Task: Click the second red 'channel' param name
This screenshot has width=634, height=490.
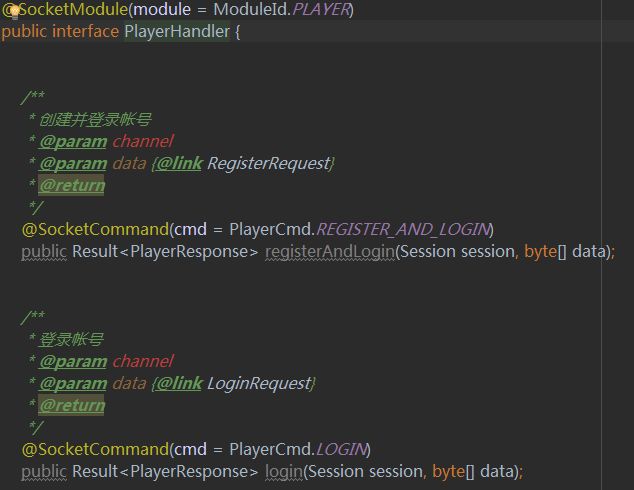Action: (143, 361)
